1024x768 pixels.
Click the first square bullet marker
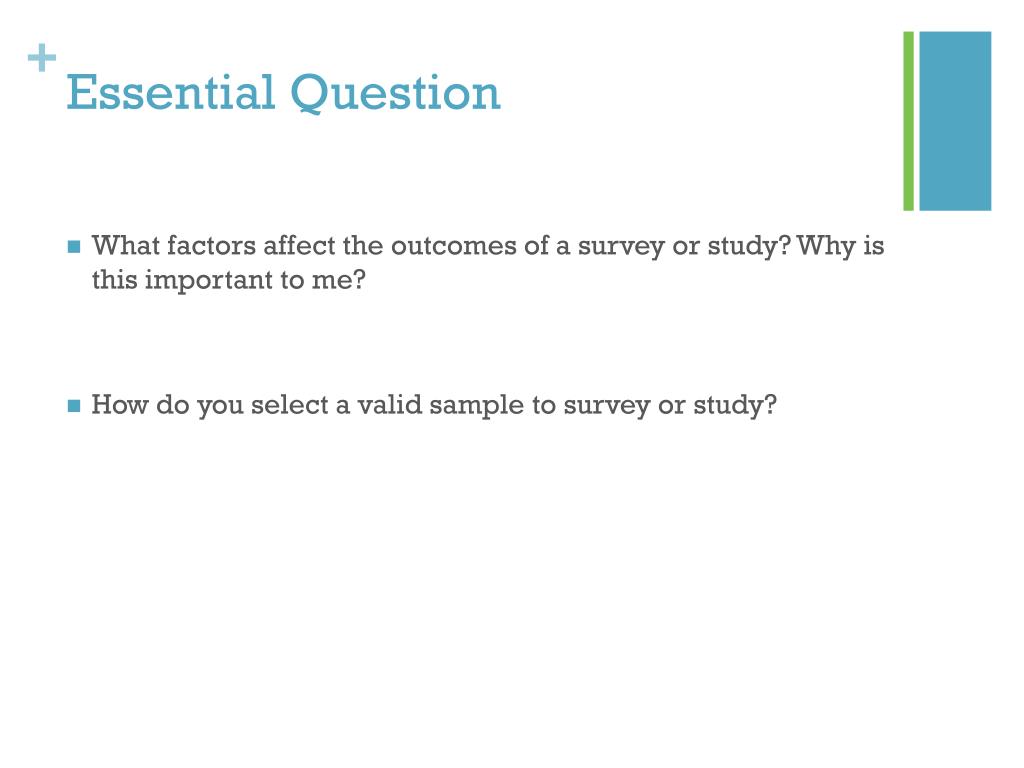tap(73, 247)
